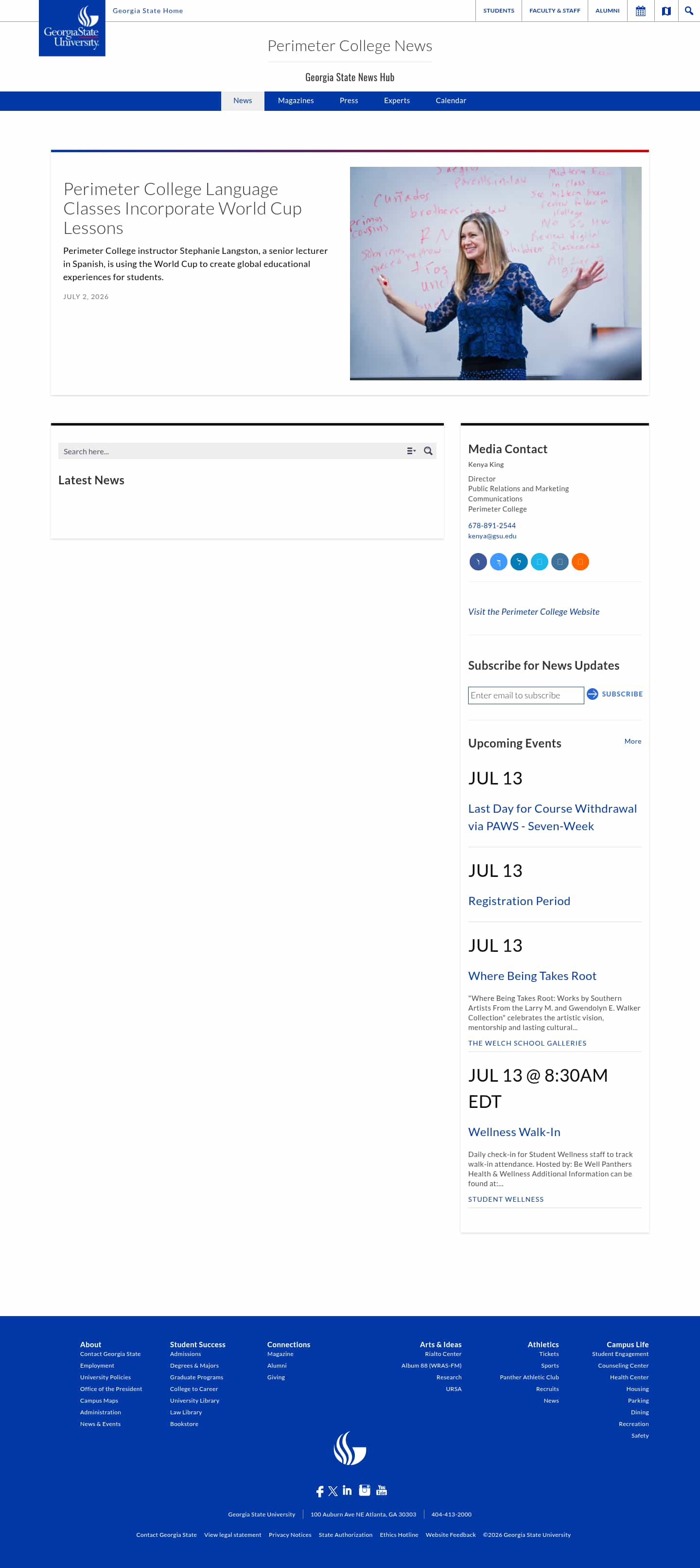Click the Subscribe arrow icon
Image resolution: width=700 pixels, height=1568 pixels.
coord(593,694)
